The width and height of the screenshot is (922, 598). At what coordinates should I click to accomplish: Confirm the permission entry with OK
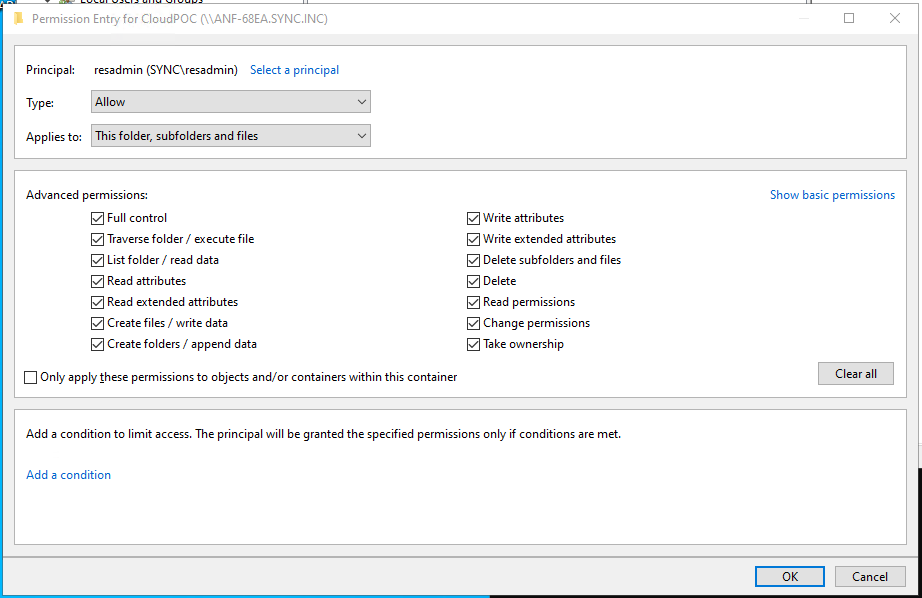[790, 576]
